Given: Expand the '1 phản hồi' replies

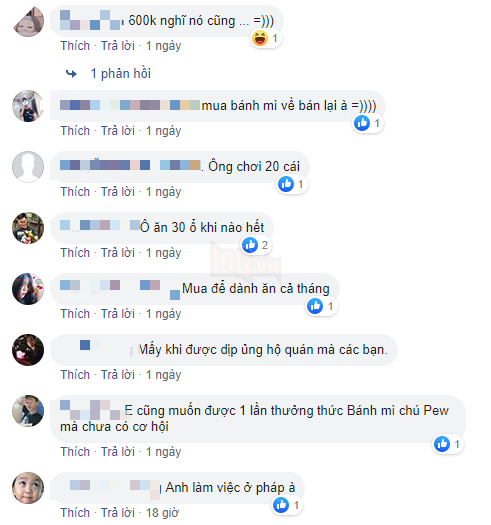Looking at the screenshot, I should tap(121, 73).
